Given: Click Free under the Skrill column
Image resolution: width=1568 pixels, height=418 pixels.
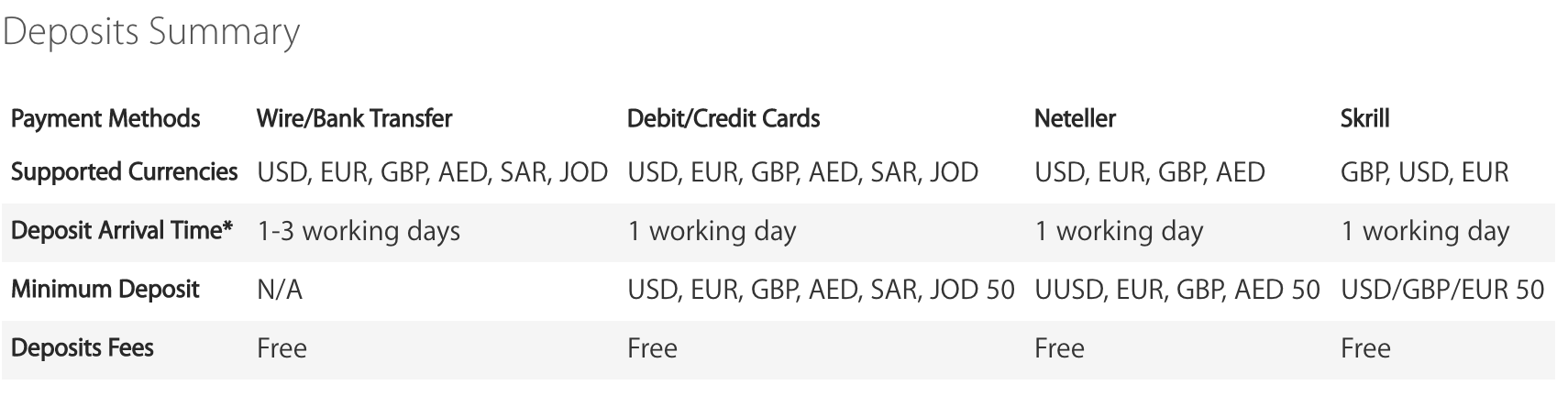Looking at the screenshot, I should 1365,348.
